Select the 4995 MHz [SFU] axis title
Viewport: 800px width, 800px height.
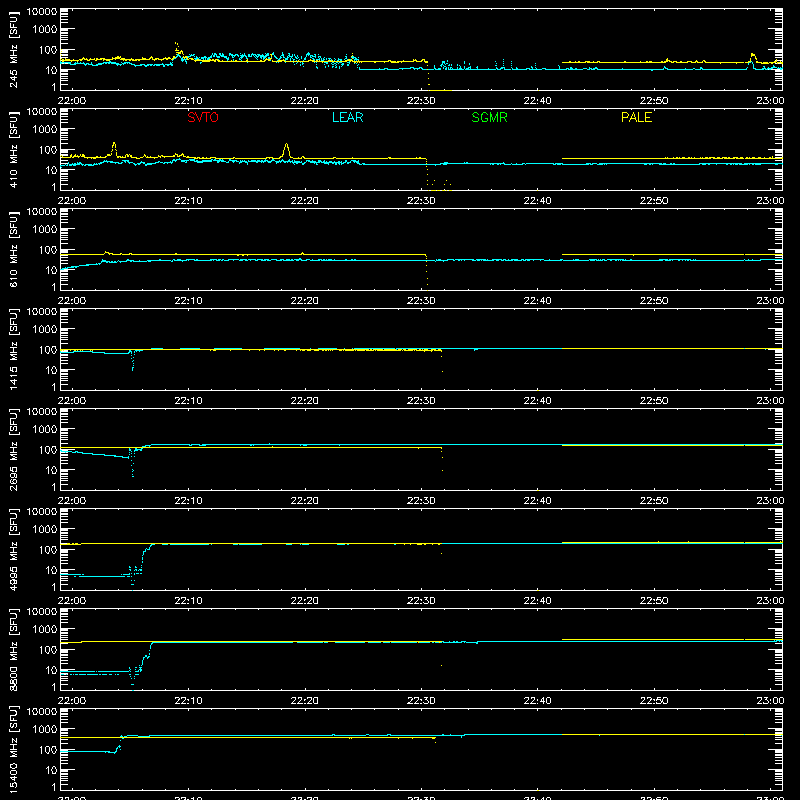click(14, 549)
